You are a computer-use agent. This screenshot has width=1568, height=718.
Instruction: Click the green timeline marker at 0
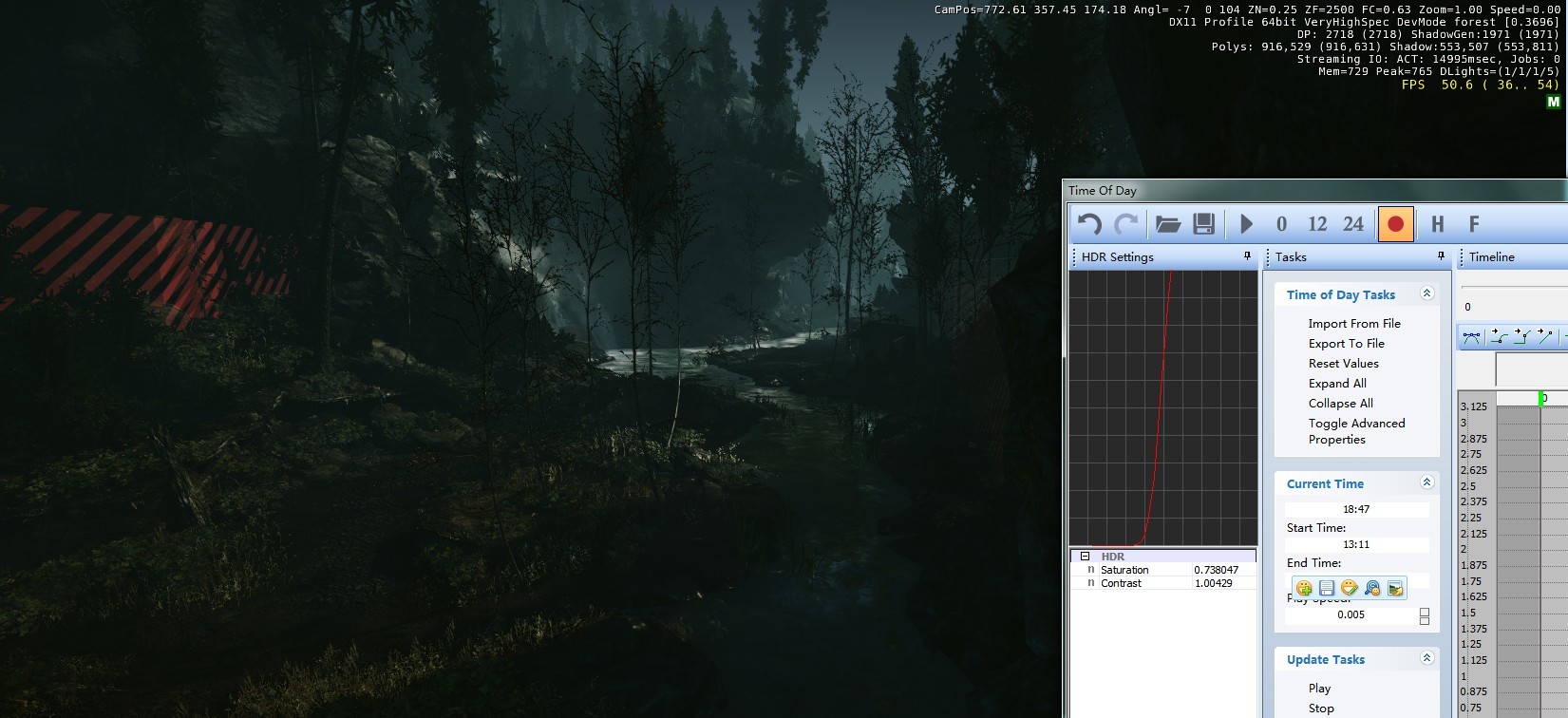(x=1541, y=398)
